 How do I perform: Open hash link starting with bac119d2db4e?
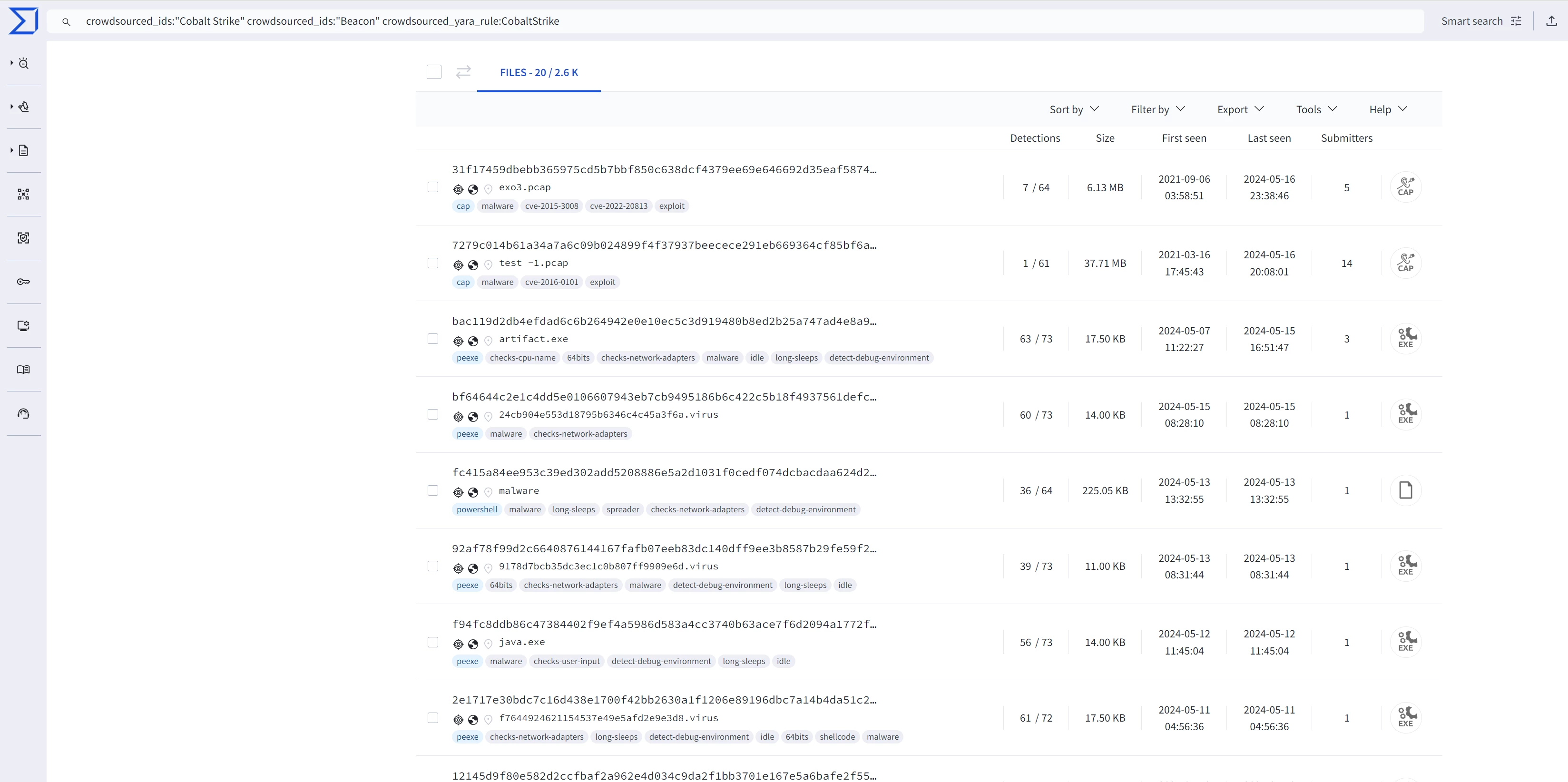point(664,321)
